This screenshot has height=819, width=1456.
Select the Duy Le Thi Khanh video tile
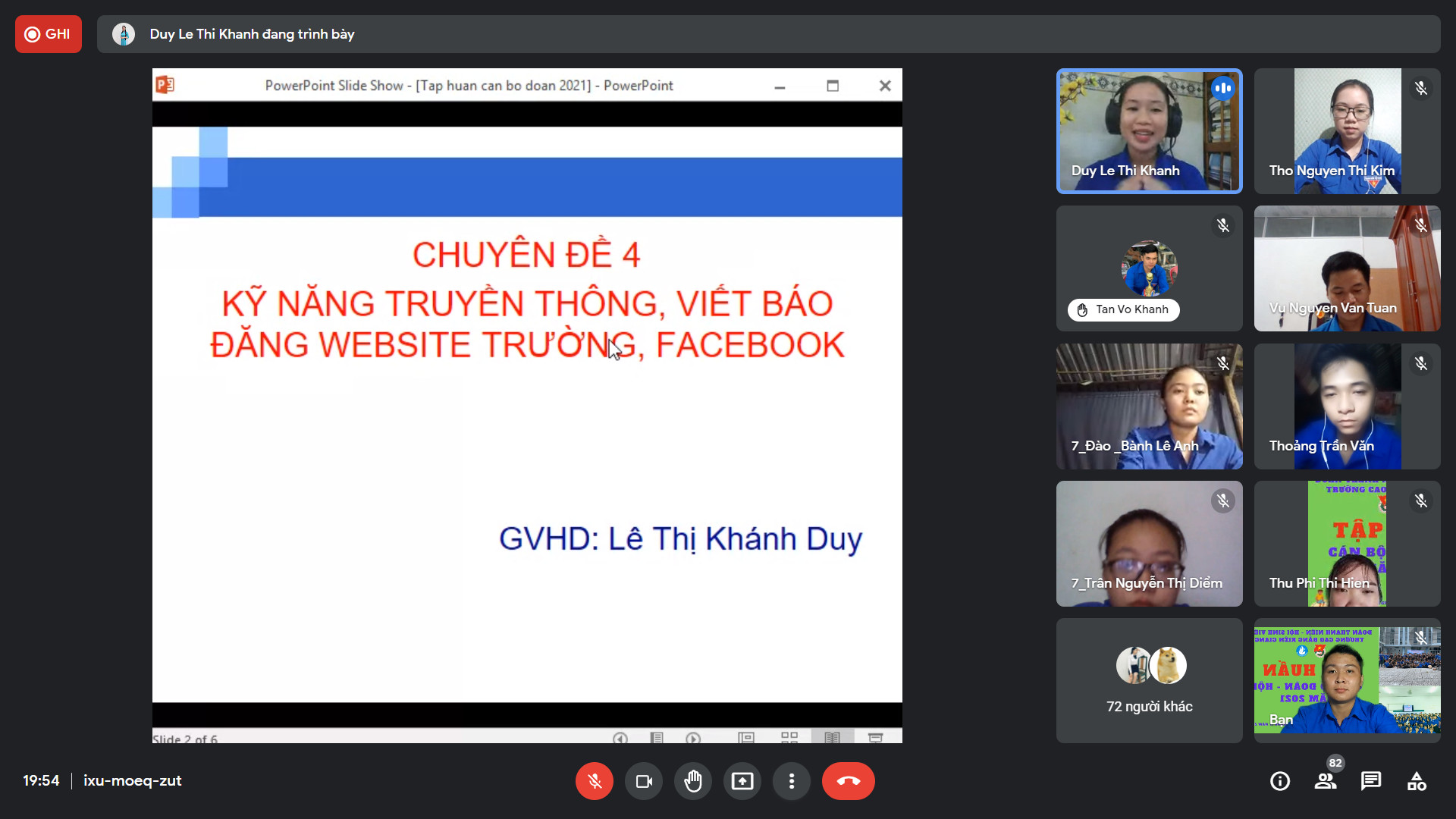point(1148,130)
